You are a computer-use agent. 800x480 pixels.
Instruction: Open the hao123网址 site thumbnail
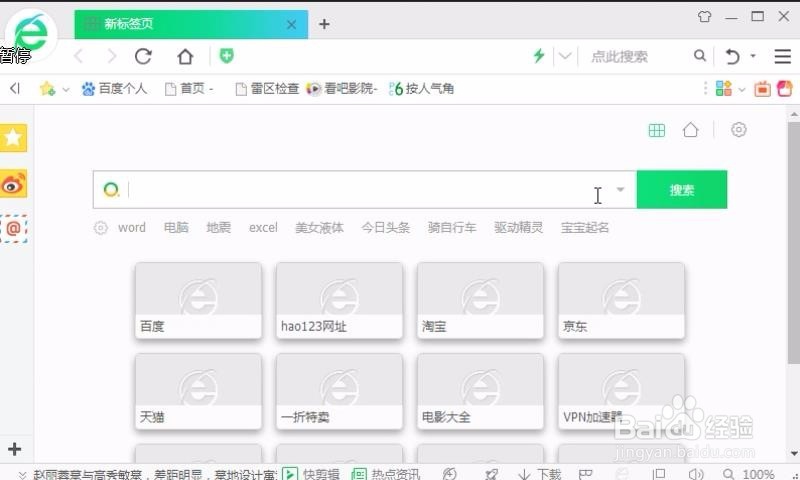[x=339, y=300]
